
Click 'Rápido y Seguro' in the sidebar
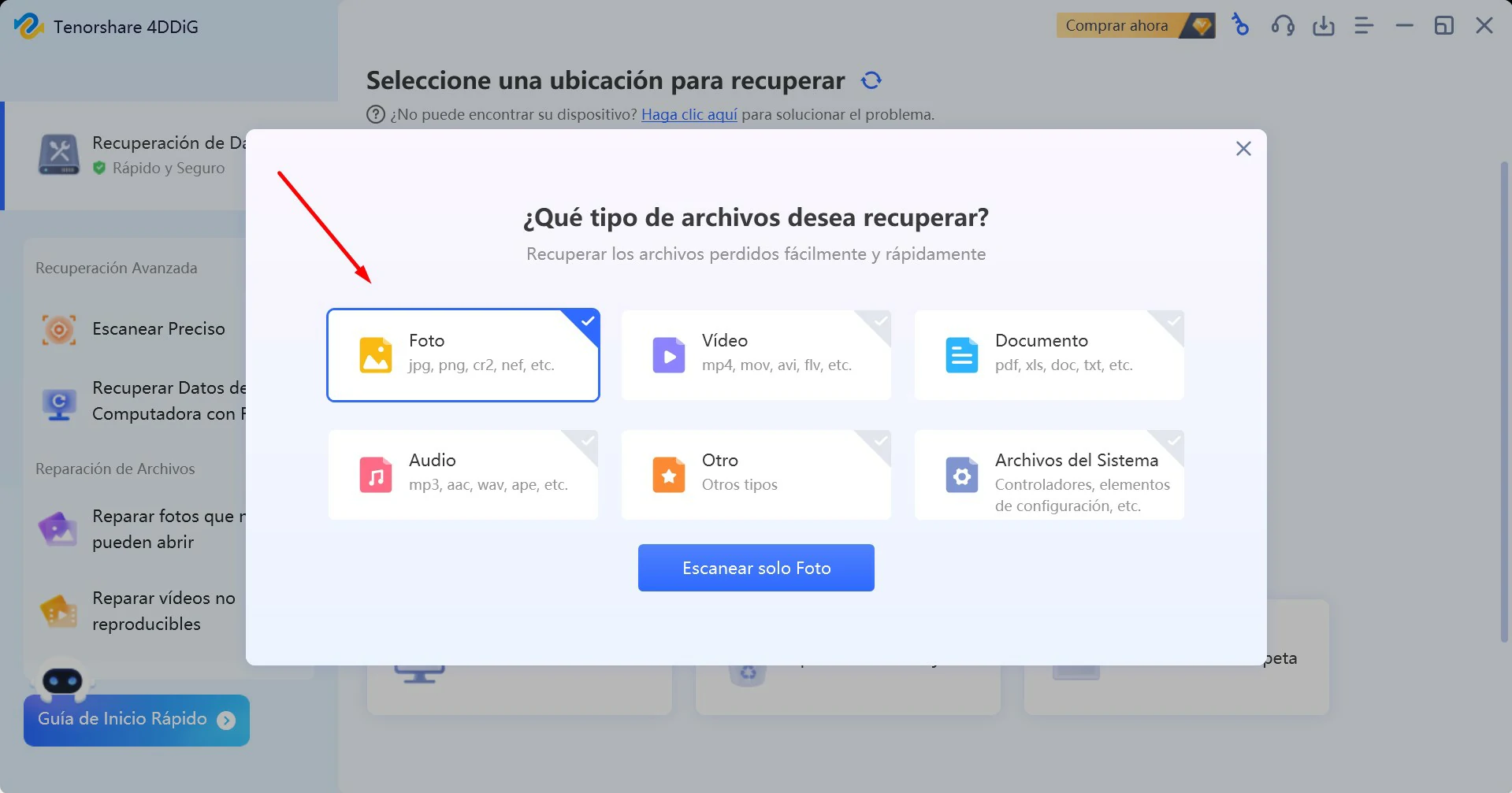(x=168, y=169)
